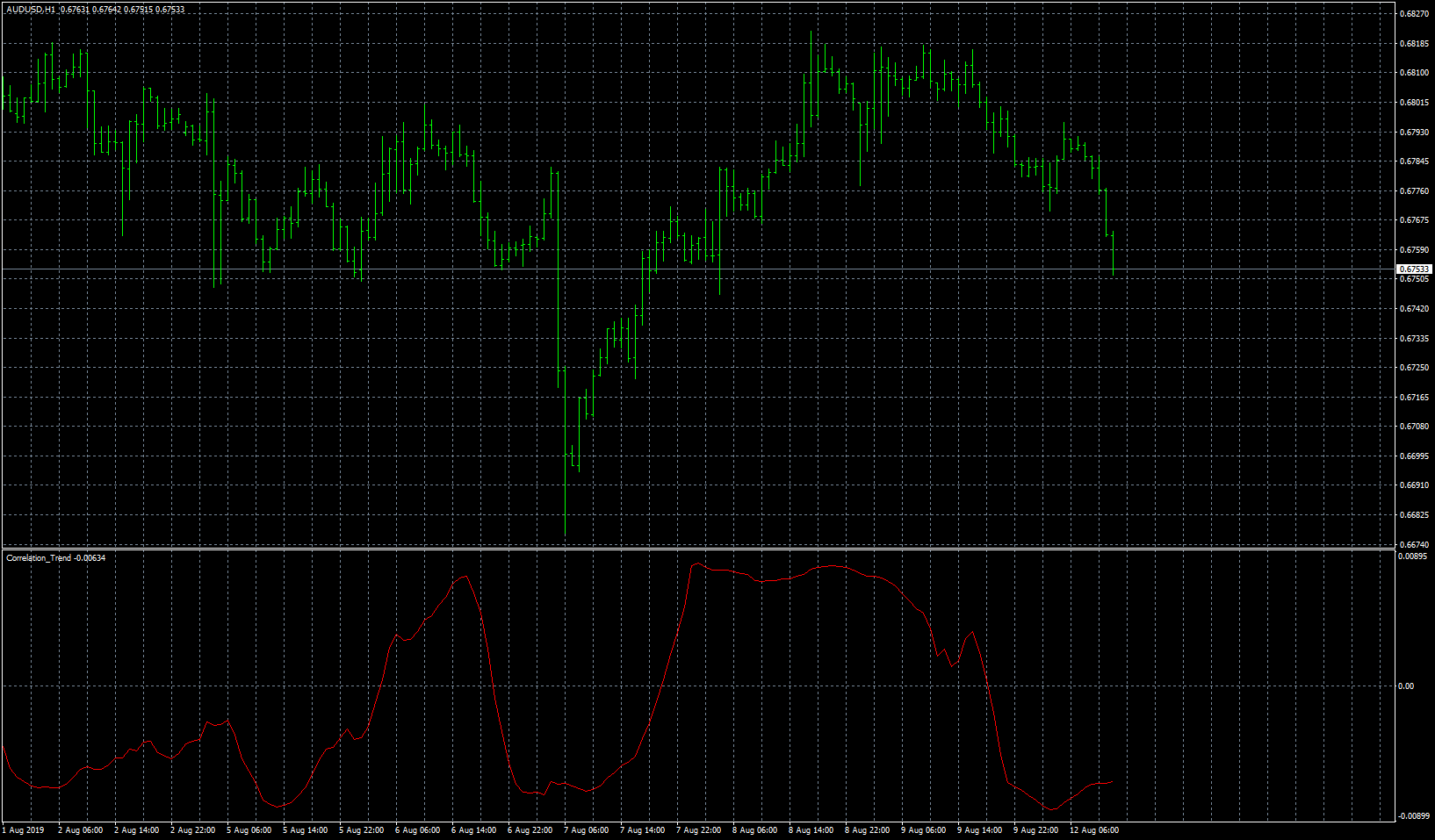The width and height of the screenshot is (1435, 840).
Task: Click the 7 Aug 14:00 time label
Action: [x=643, y=830]
